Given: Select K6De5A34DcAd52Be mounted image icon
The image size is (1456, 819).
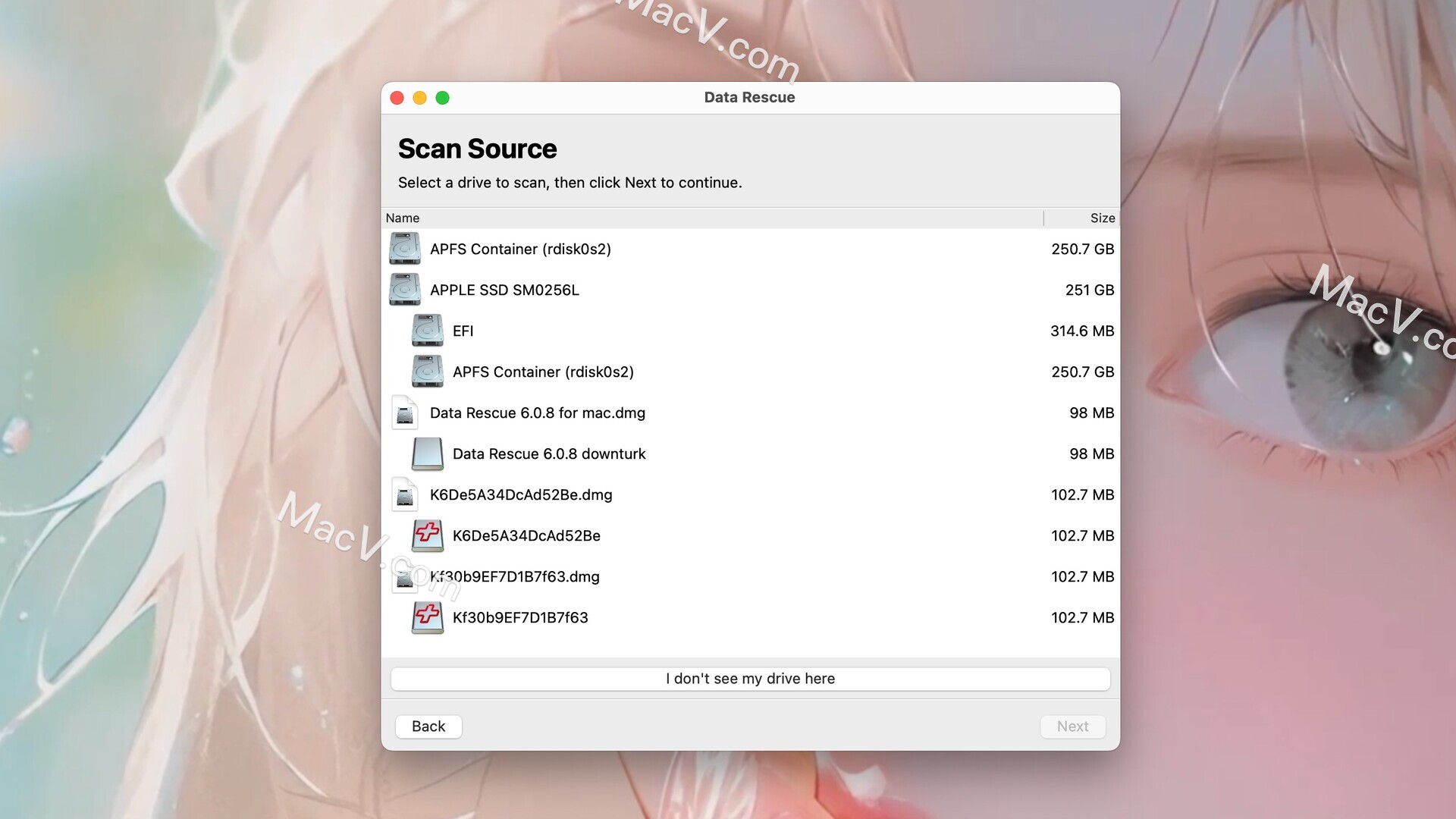Looking at the screenshot, I should 426,535.
